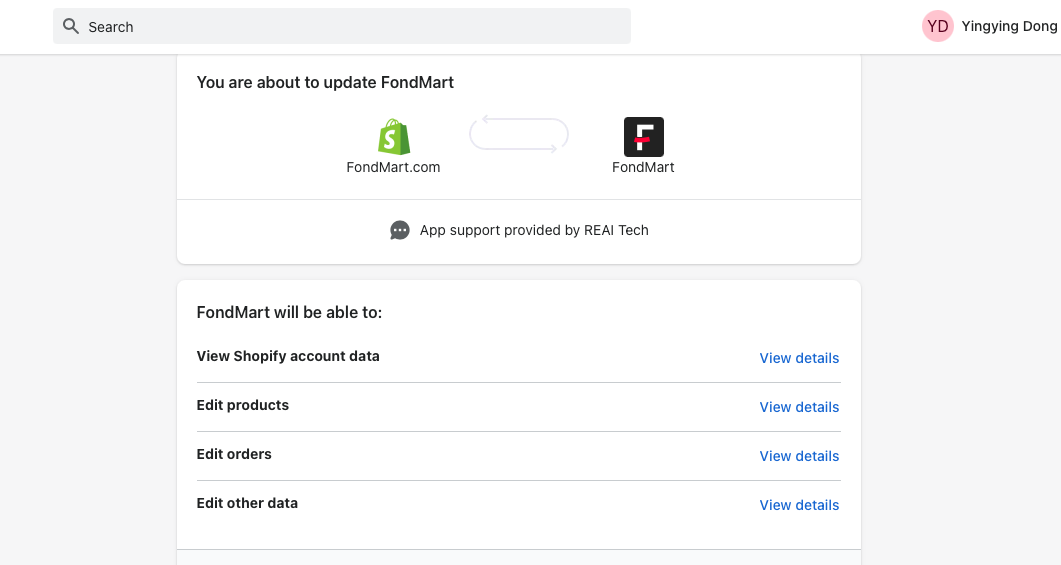This screenshot has height=565, width=1061.
Task: Open View details for Edit other data
Action: [x=799, y=505]
